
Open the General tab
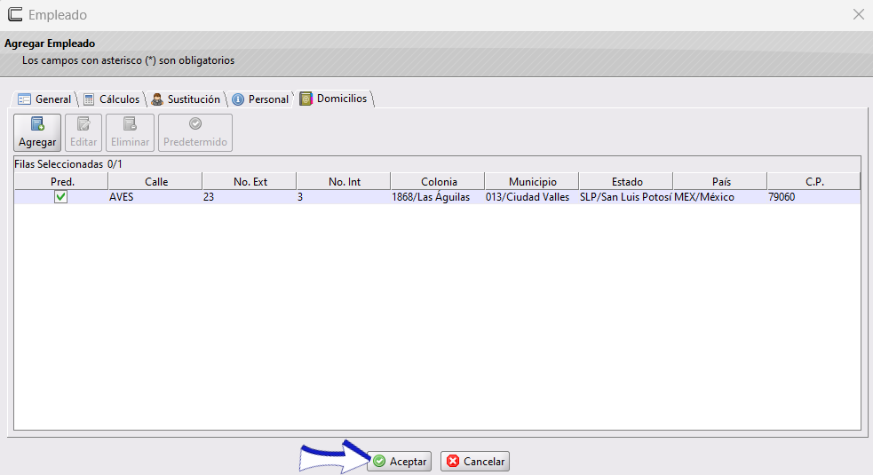pos(45,99)
